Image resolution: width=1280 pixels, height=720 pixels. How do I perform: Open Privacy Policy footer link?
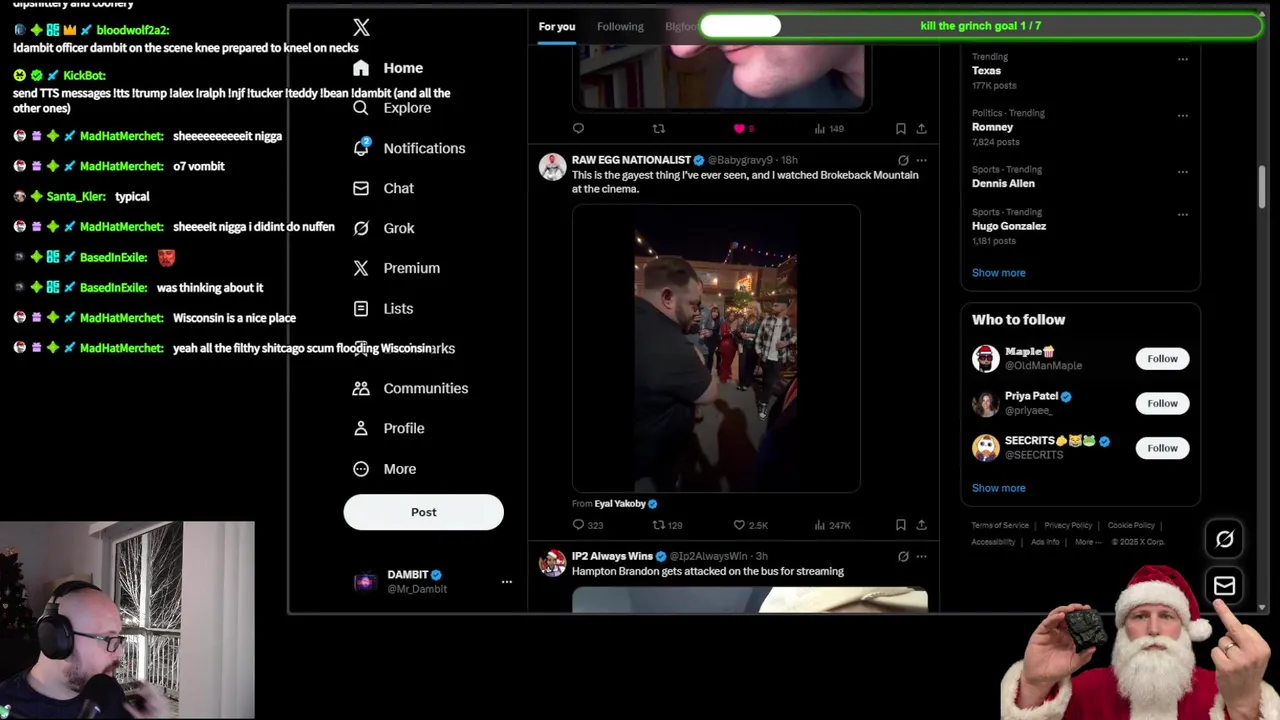pyautogui.click(x=1068, y=525)
